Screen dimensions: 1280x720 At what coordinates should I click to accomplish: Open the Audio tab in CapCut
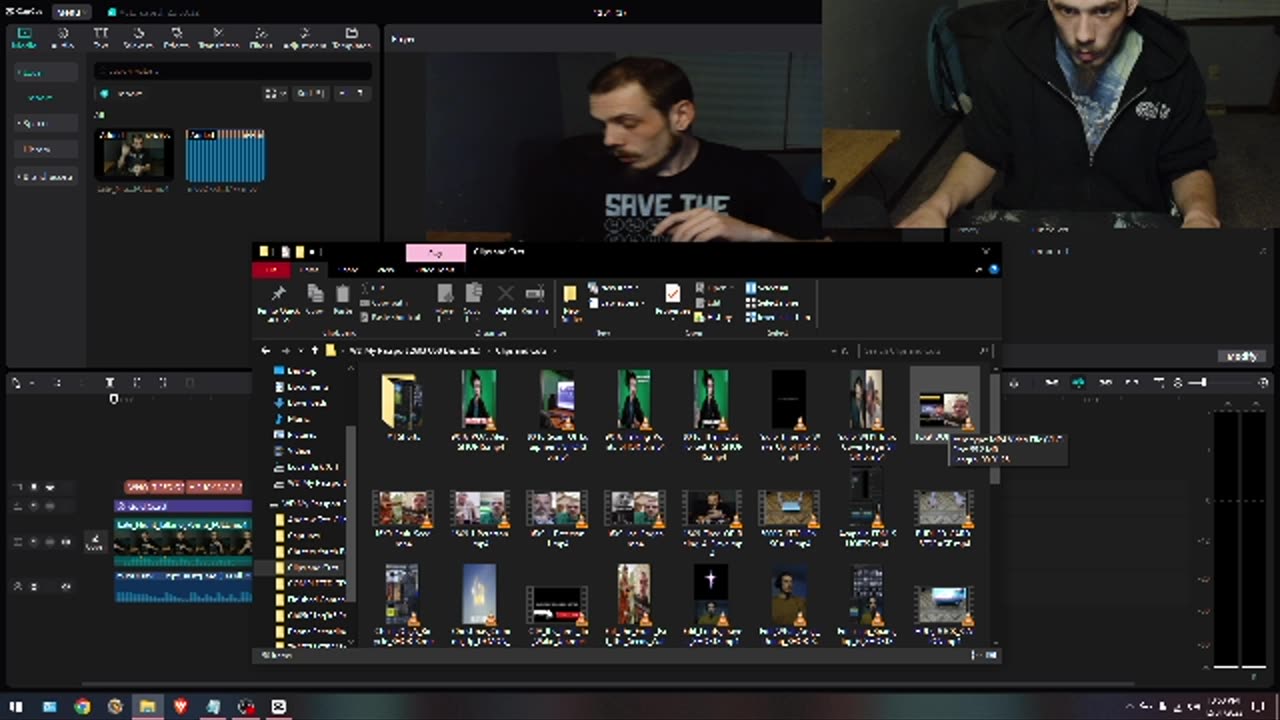click(x=62, y=38)
